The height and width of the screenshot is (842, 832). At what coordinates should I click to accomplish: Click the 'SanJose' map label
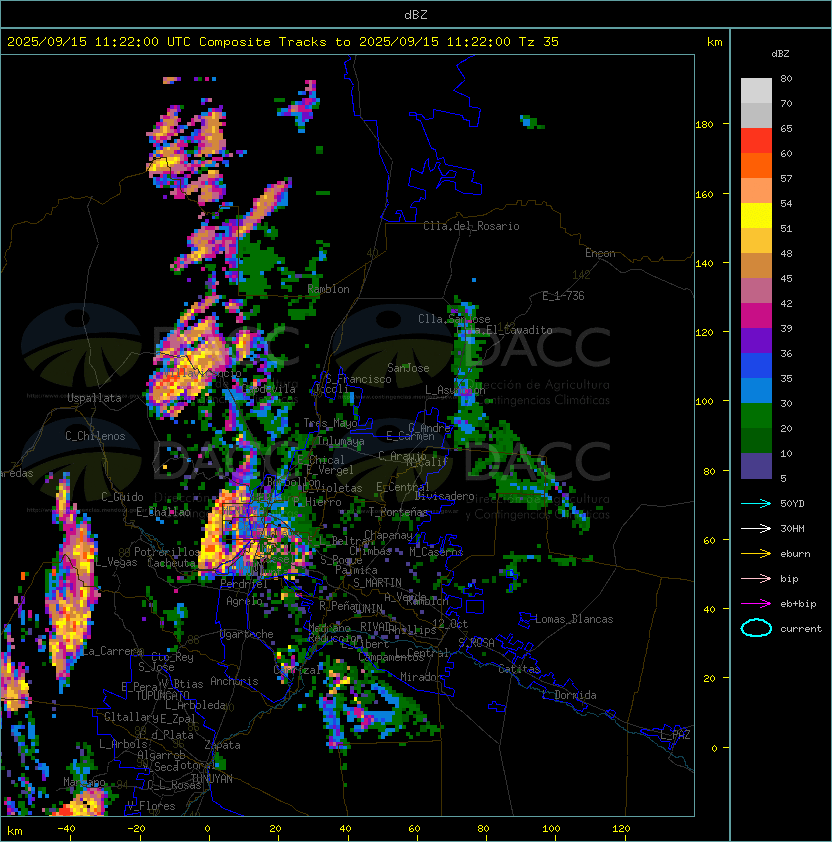tap(408, 368)
